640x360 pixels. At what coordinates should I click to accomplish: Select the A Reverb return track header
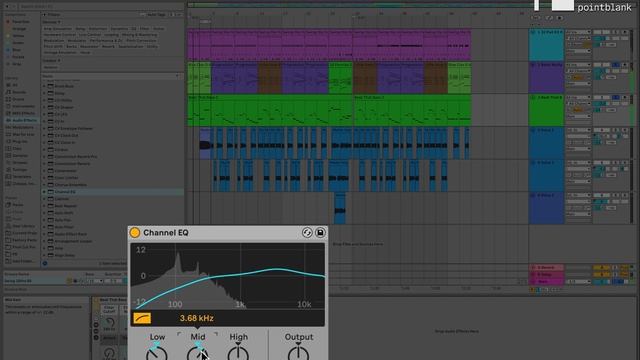click(x=547, y=268)
